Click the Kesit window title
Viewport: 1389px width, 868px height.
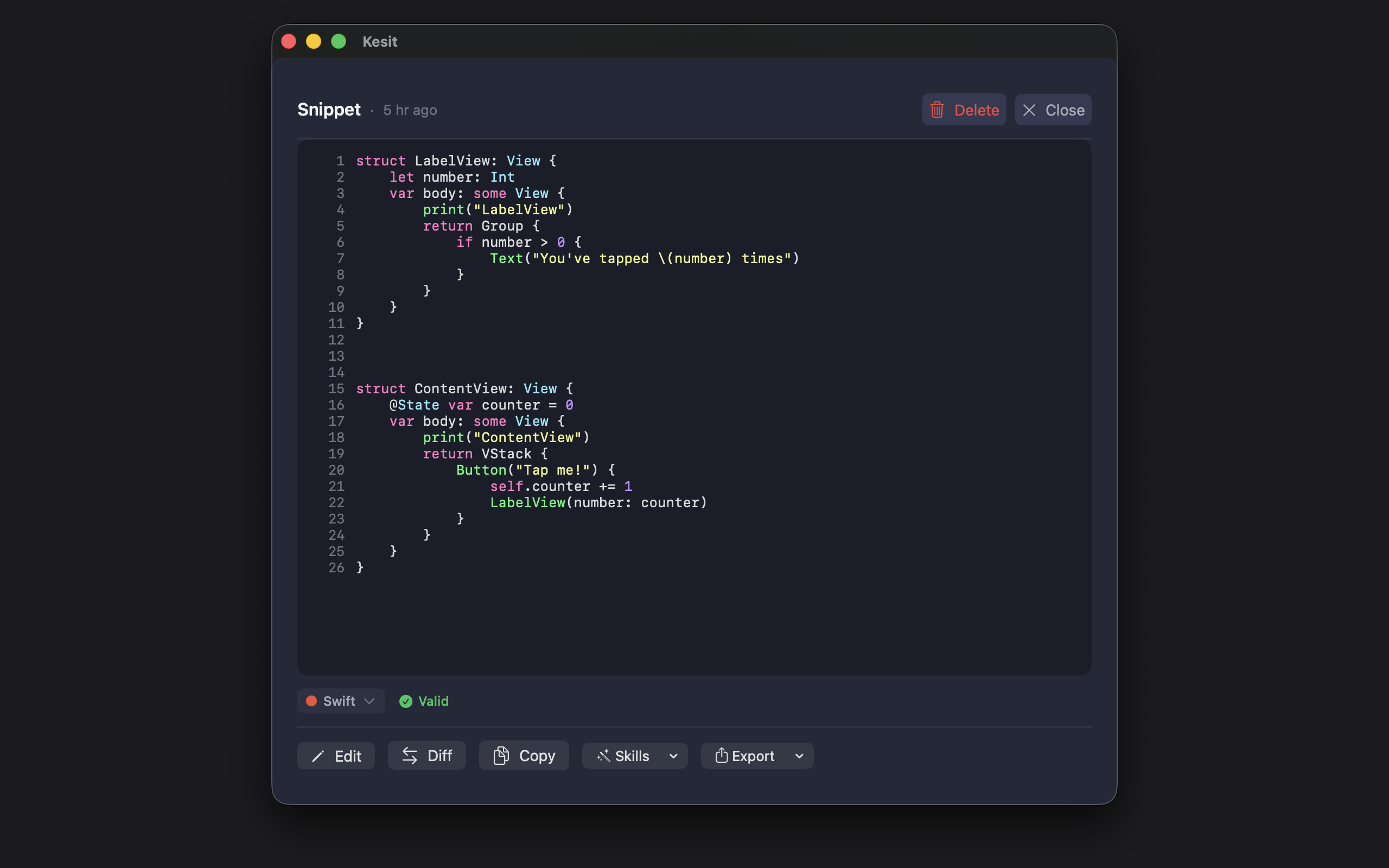click(x=379, y=41)
